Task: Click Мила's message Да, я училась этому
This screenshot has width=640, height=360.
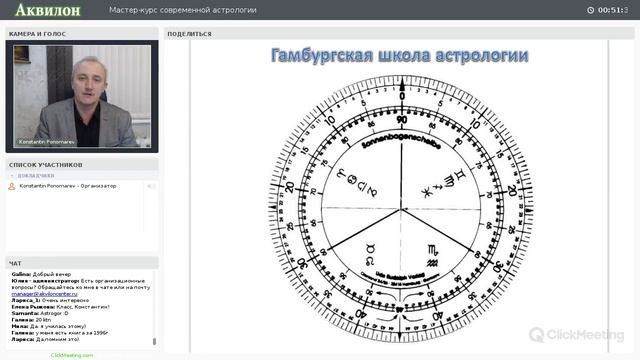Action: tap(49, 327)
